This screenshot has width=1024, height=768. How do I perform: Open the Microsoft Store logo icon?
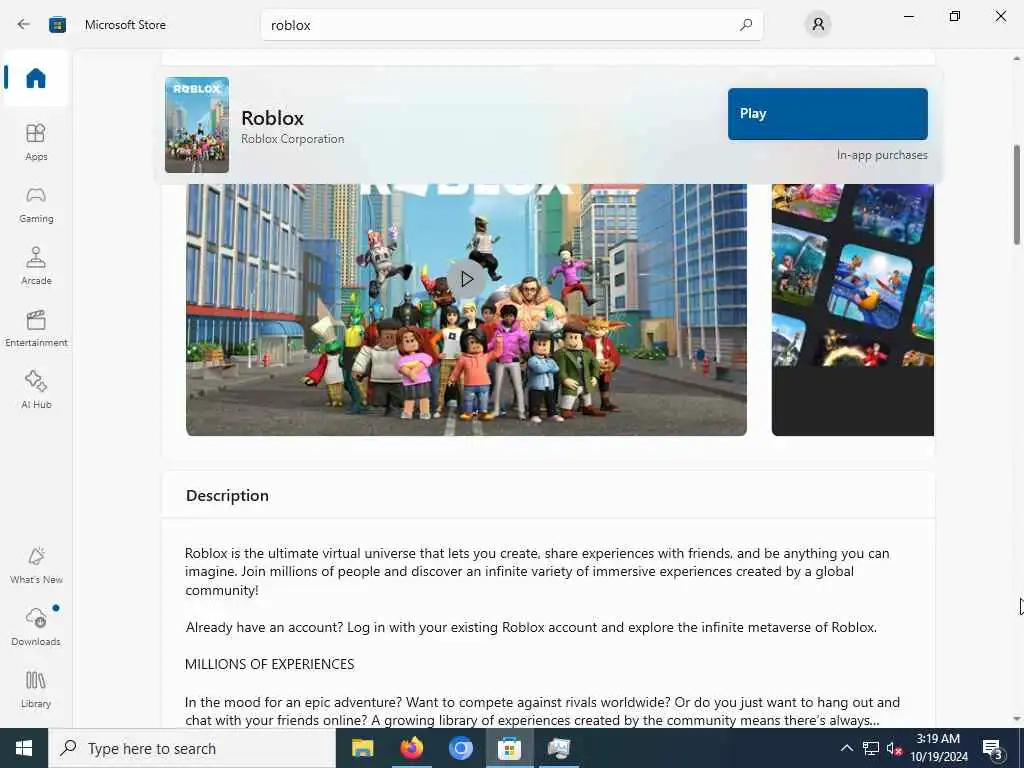pyautogui.click(x=57, y=25)
